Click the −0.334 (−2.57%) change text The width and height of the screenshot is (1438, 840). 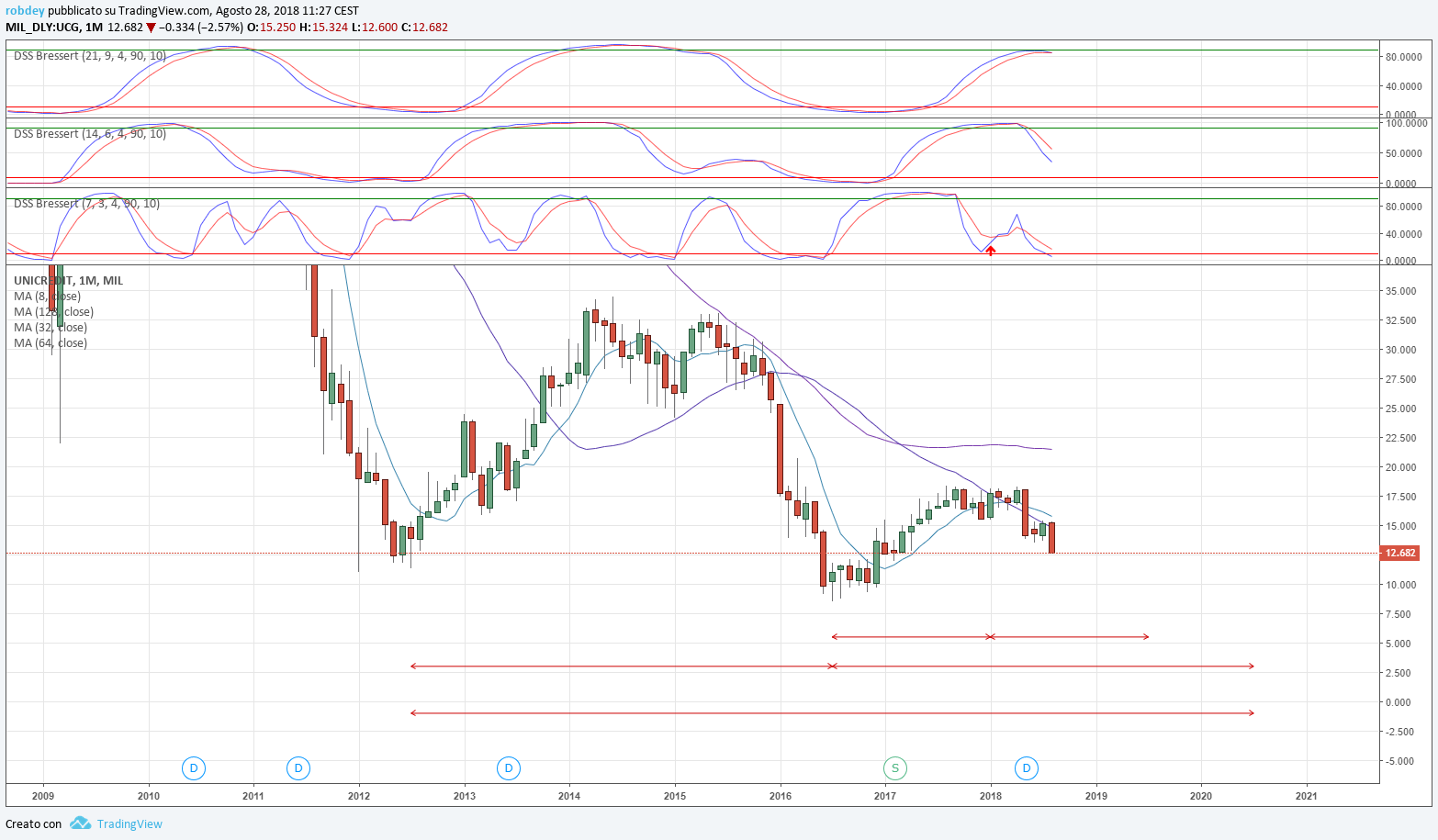(202, 27)
